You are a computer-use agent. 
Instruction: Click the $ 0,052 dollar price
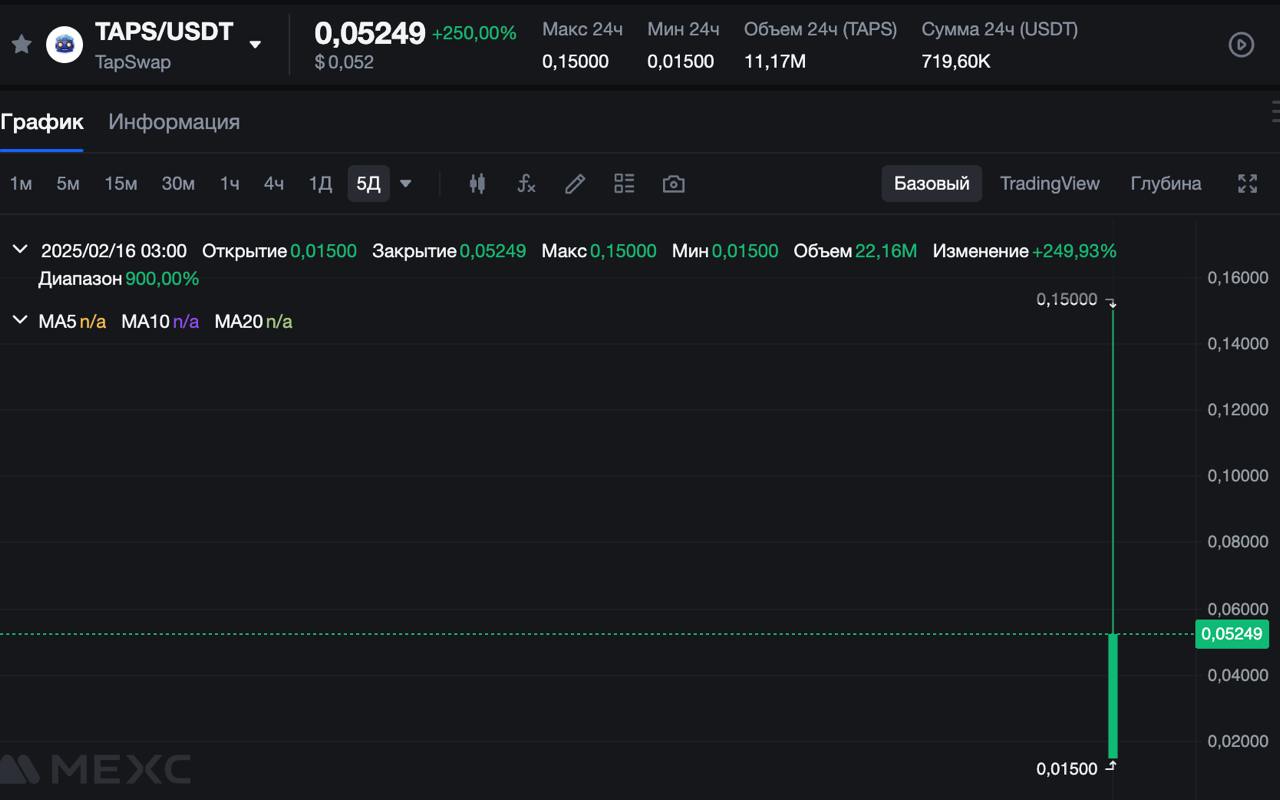pos(344,62)
